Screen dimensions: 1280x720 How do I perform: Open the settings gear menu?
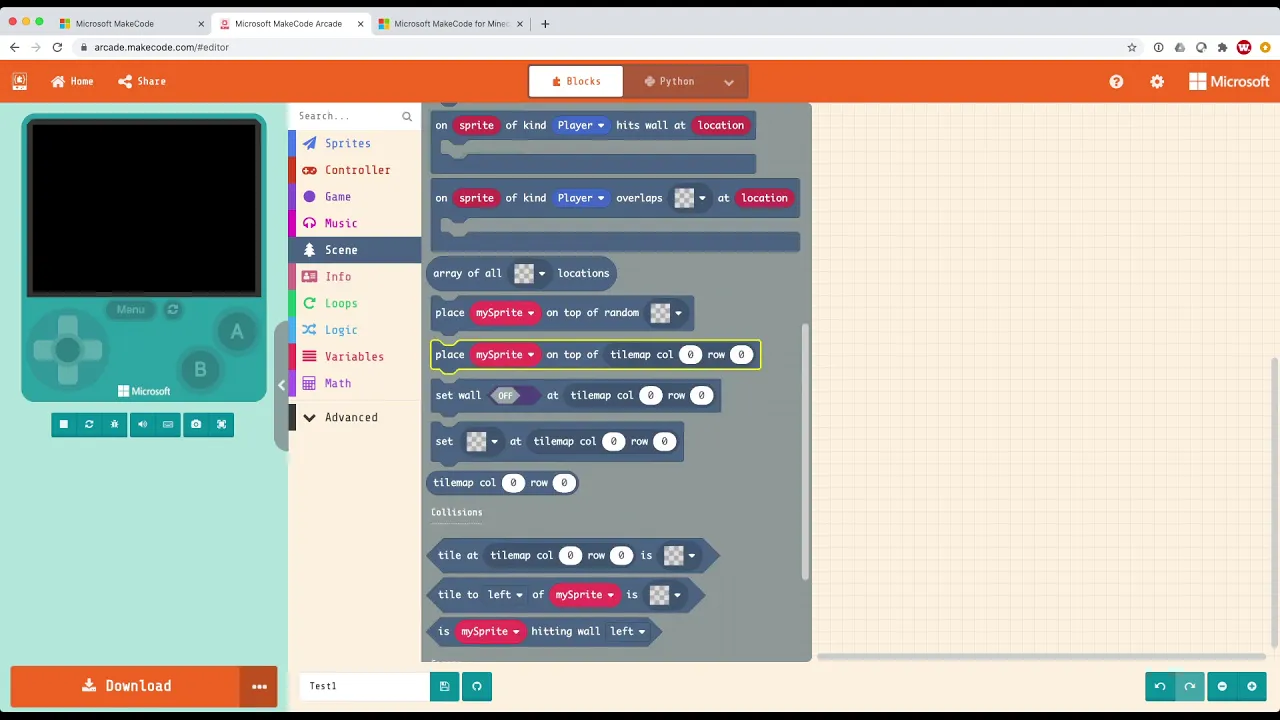[x=1157, y=82]
